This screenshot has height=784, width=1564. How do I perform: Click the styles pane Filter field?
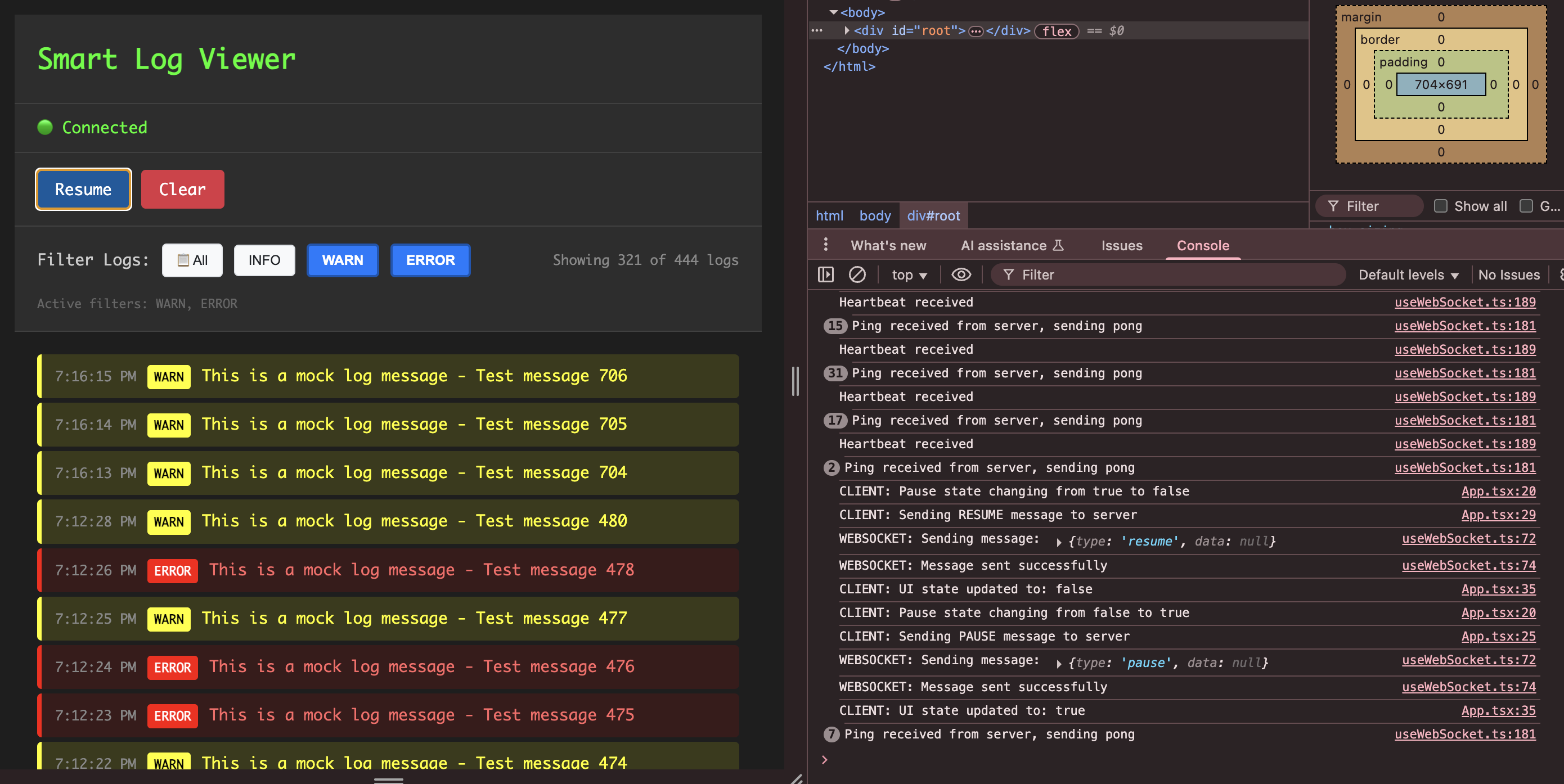pyautogui.click(x=1369, y=206)
